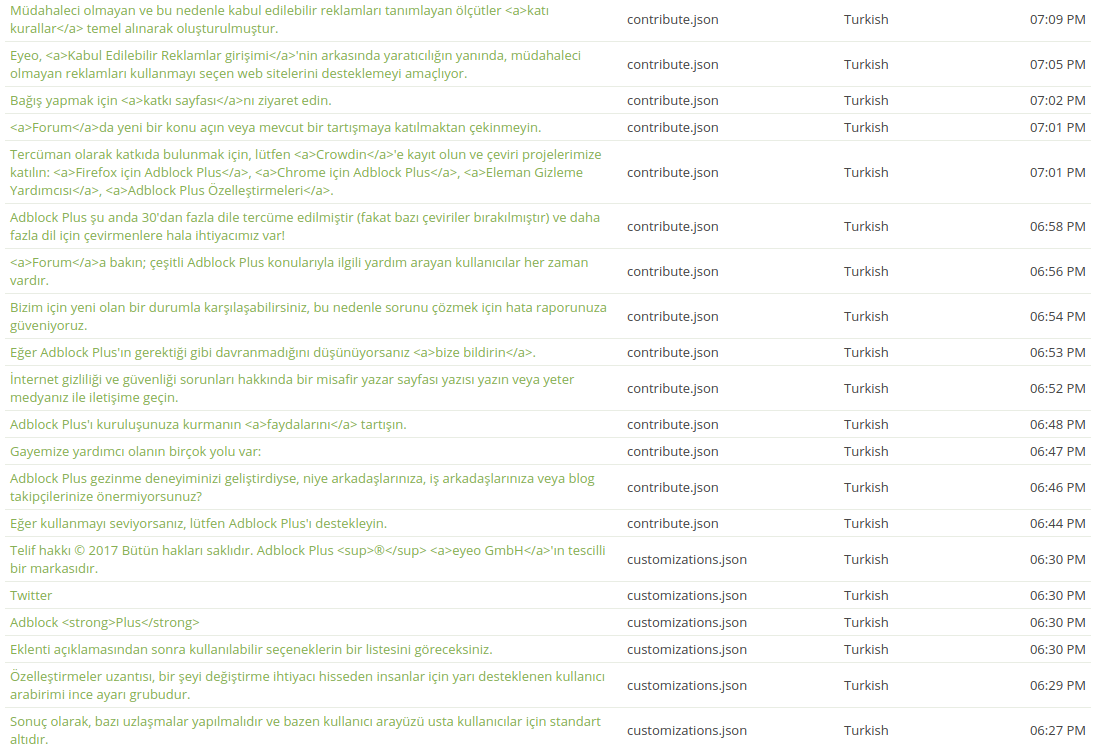This screenshot has height=749, width=1115.
Task: Click contribute.json in the 07:02 PM row
Action: pos(673,100)
